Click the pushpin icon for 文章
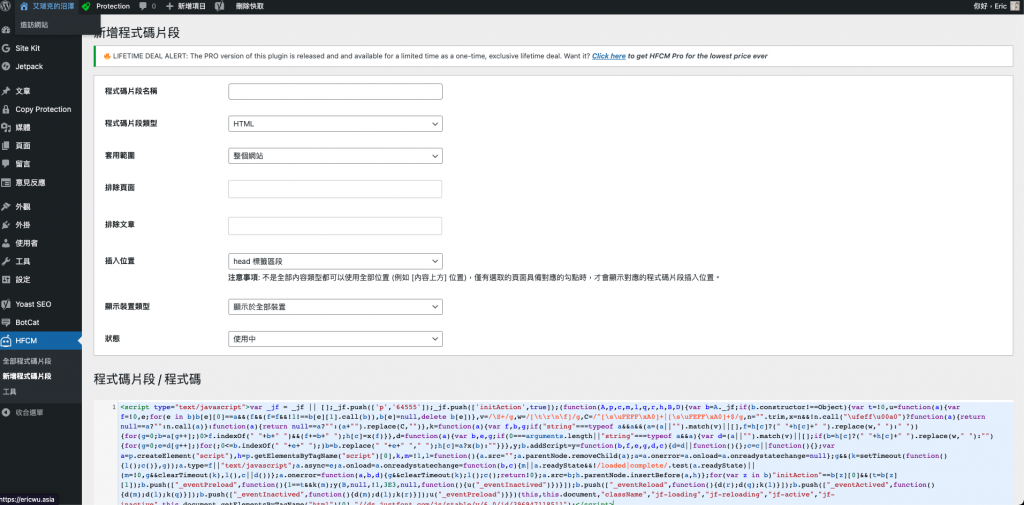1024x505 pixels. coord(6,91)
